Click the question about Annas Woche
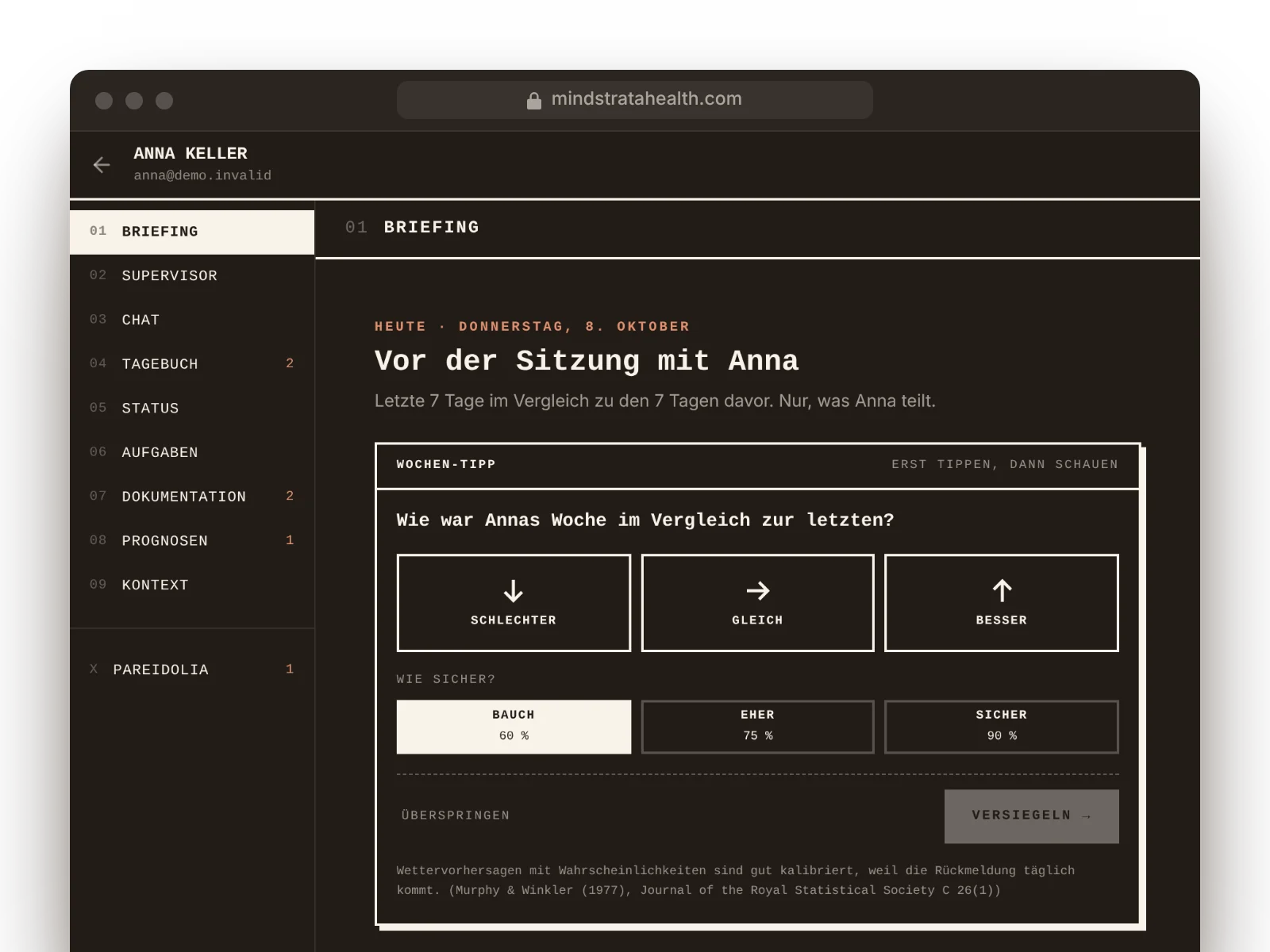 click(645, 520)
